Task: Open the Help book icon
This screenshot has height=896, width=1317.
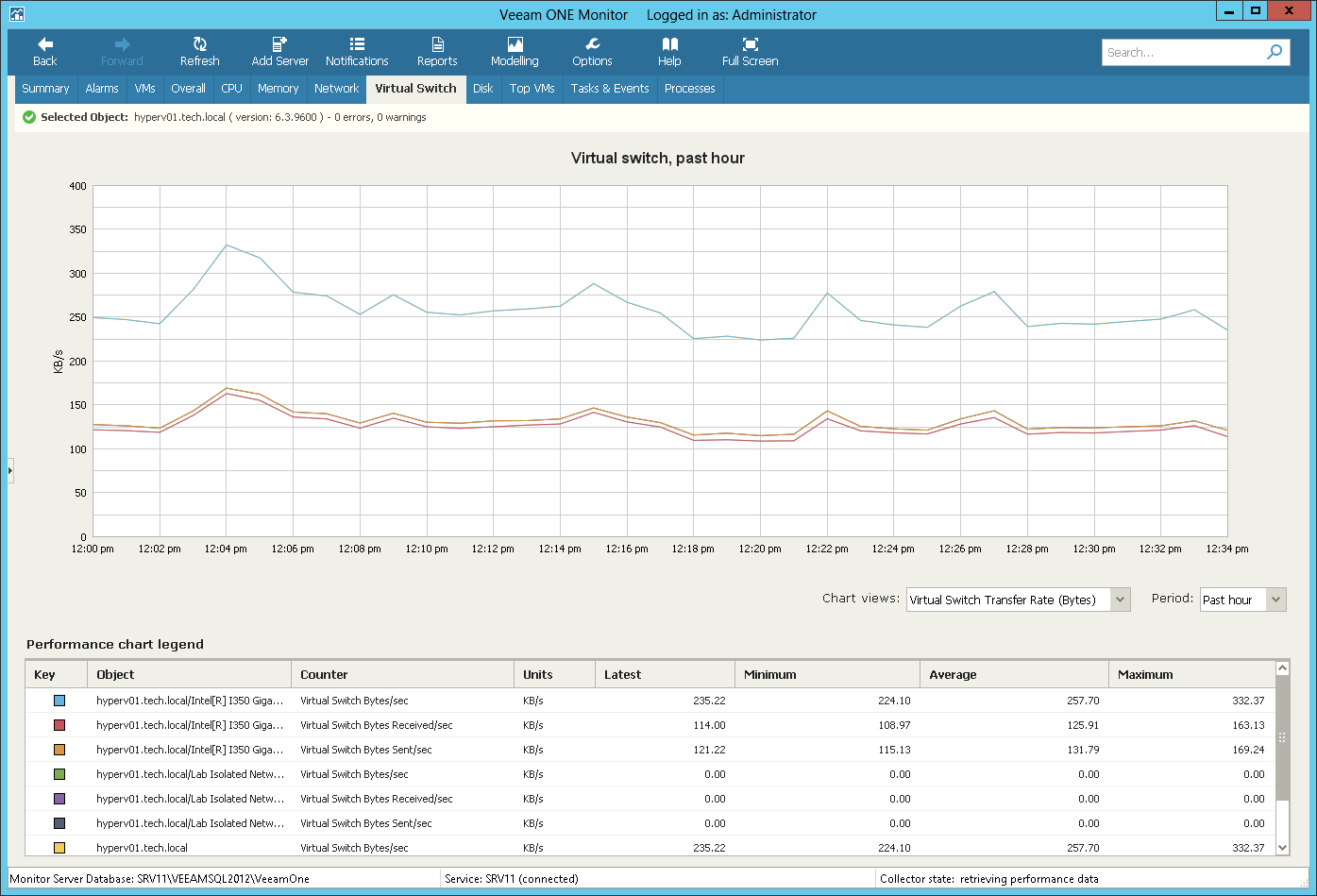Action: 669,52
